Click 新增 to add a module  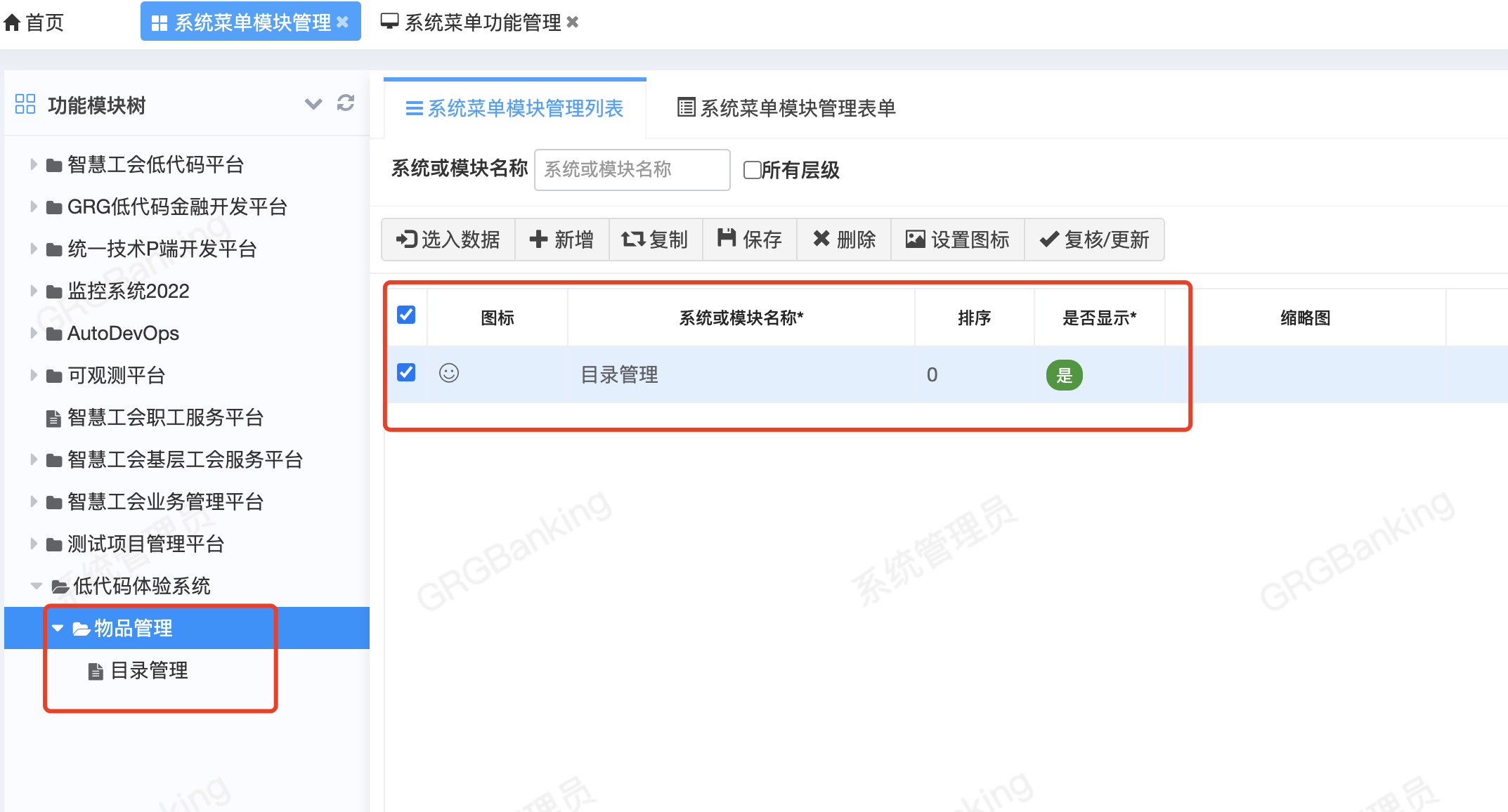click(561, 240)
